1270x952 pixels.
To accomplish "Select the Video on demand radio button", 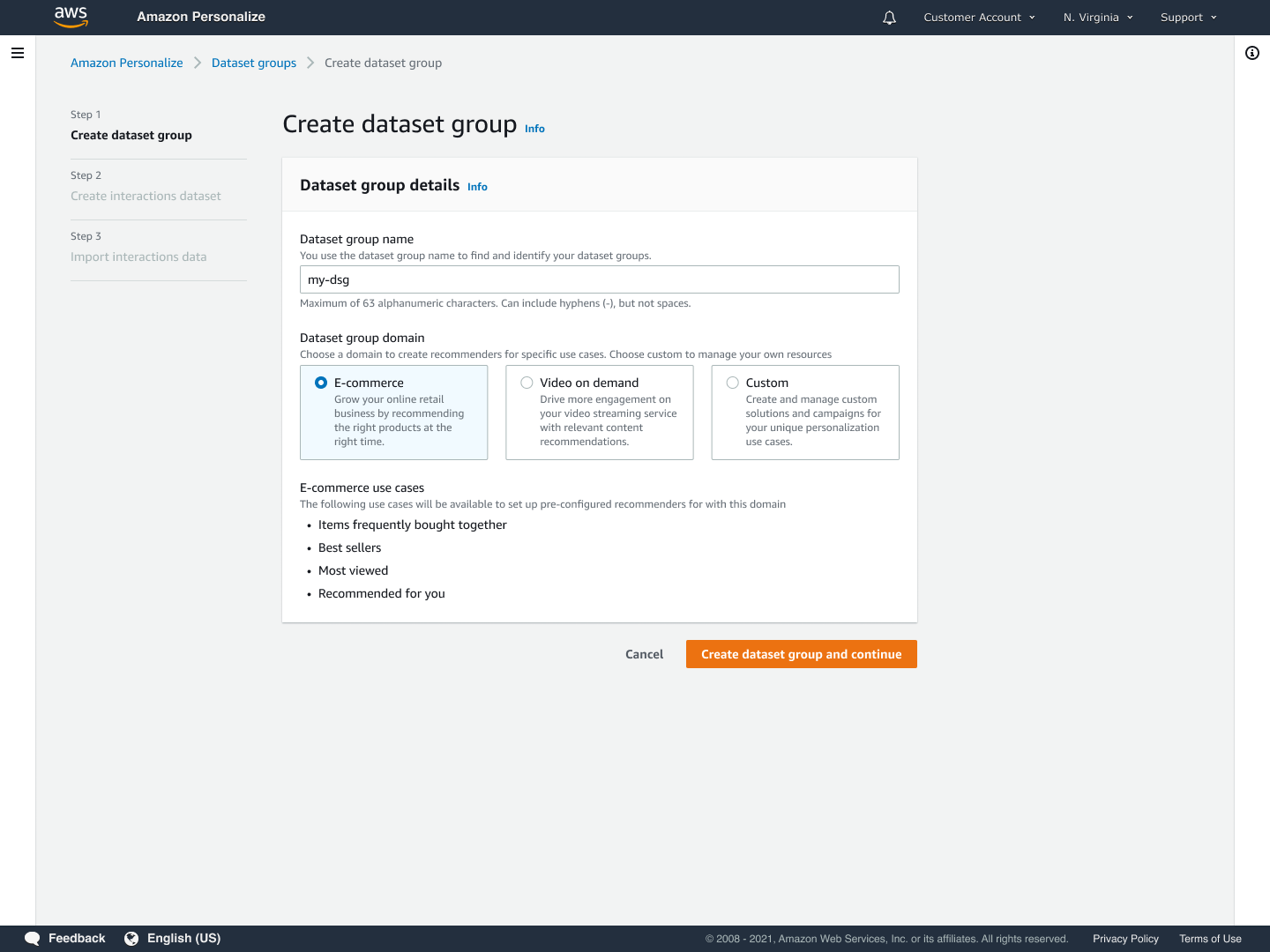I will [x=527, y=383].
